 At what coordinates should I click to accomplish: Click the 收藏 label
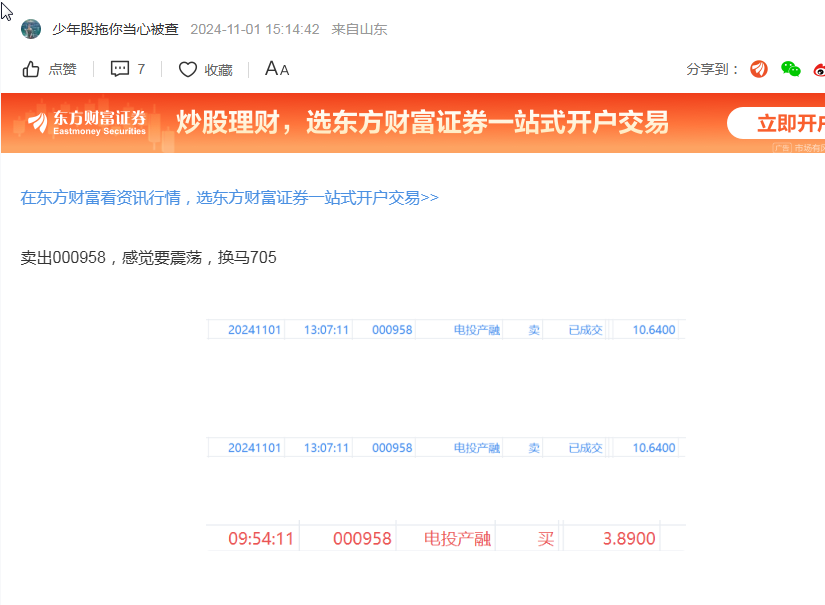click(218, 70)
